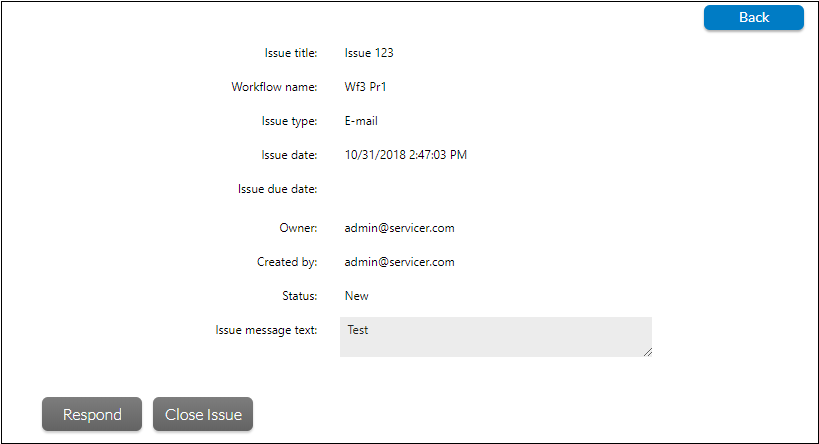819x444 pixels.
Task: Click the Created by email admin@servicer.com
Action: click(399, 262)
